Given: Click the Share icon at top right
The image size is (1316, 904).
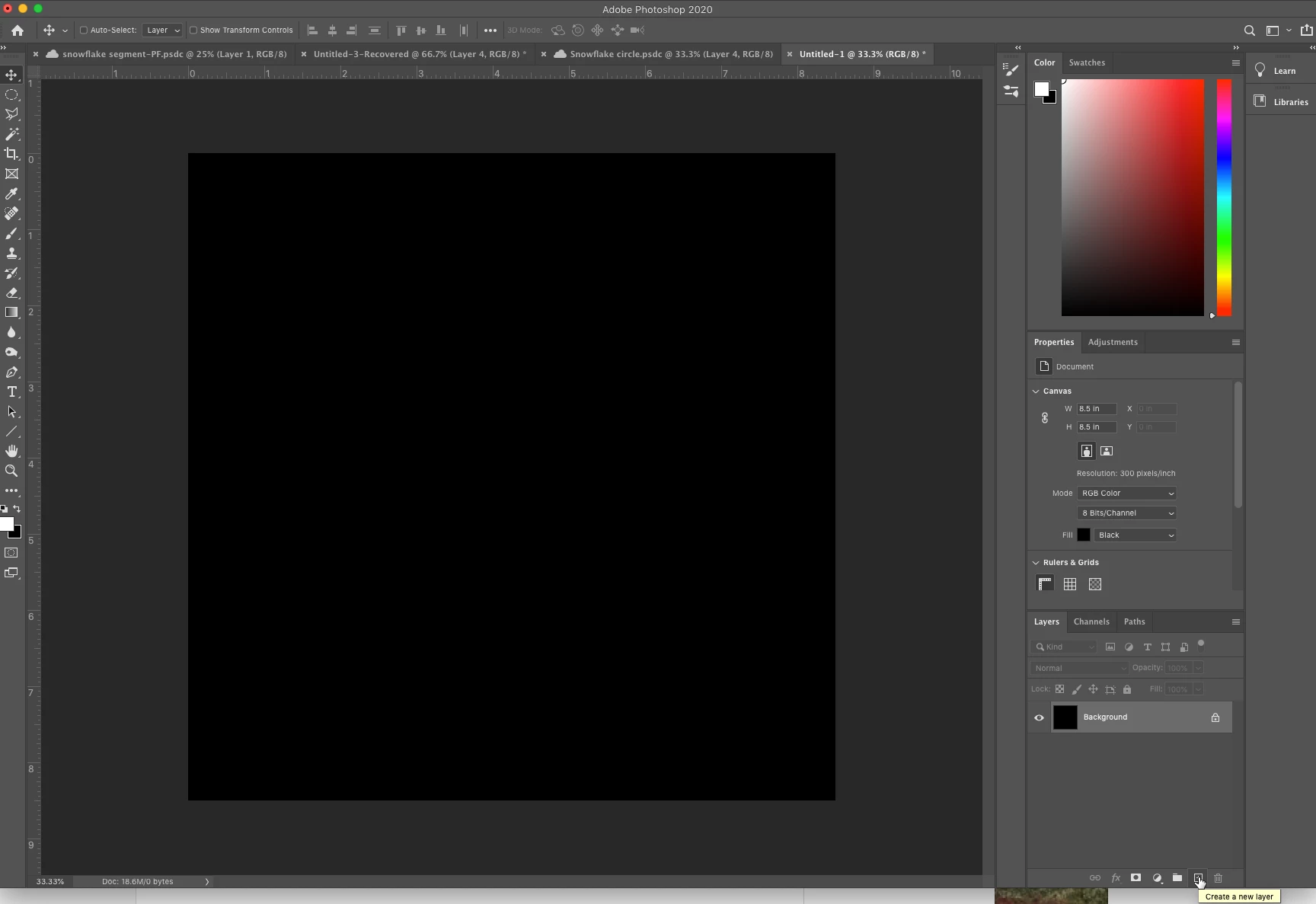Looking at the screenshot, I should click(x=1306, y=30).
